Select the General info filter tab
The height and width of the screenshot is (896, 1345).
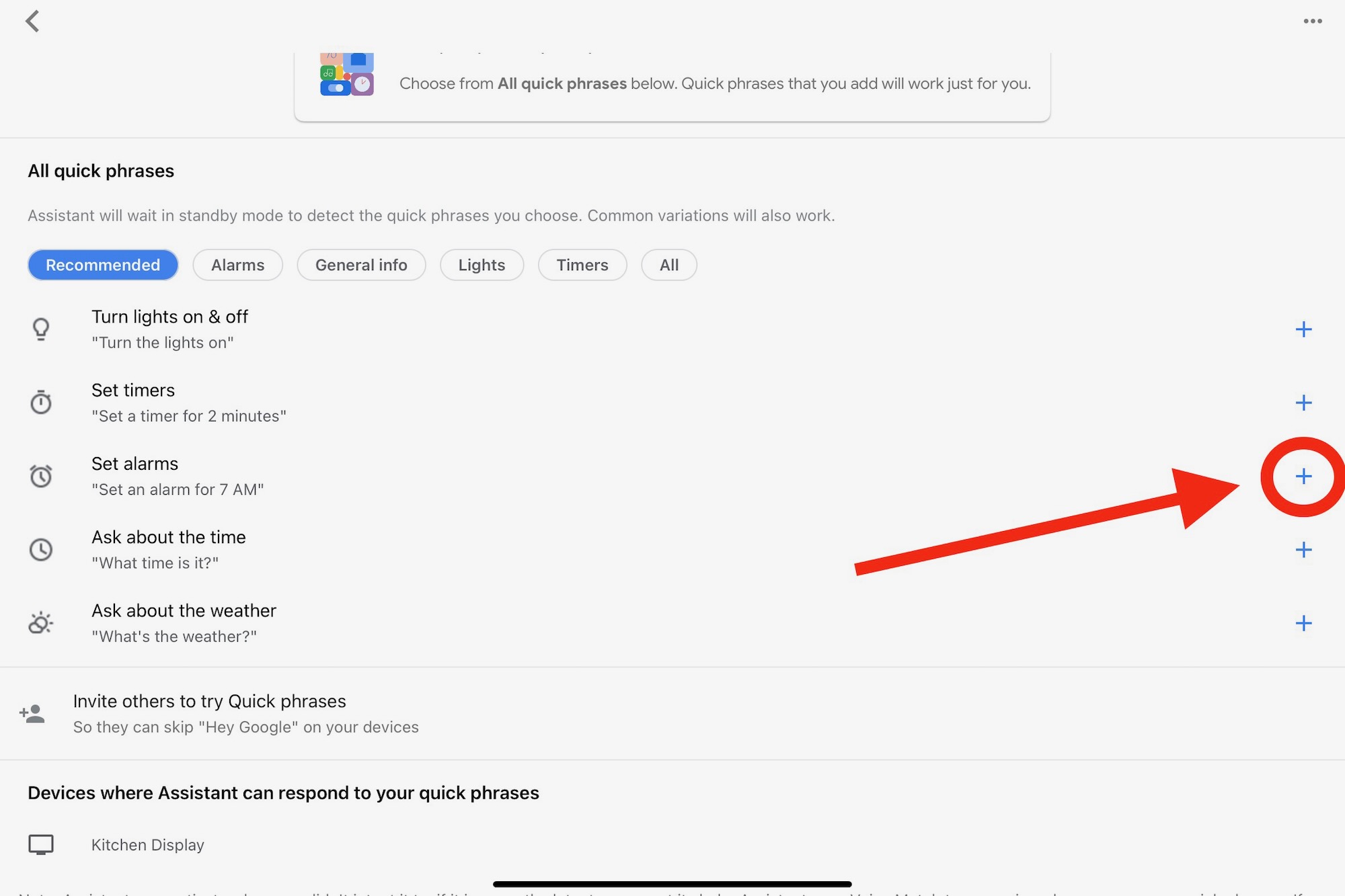[361, 265]
